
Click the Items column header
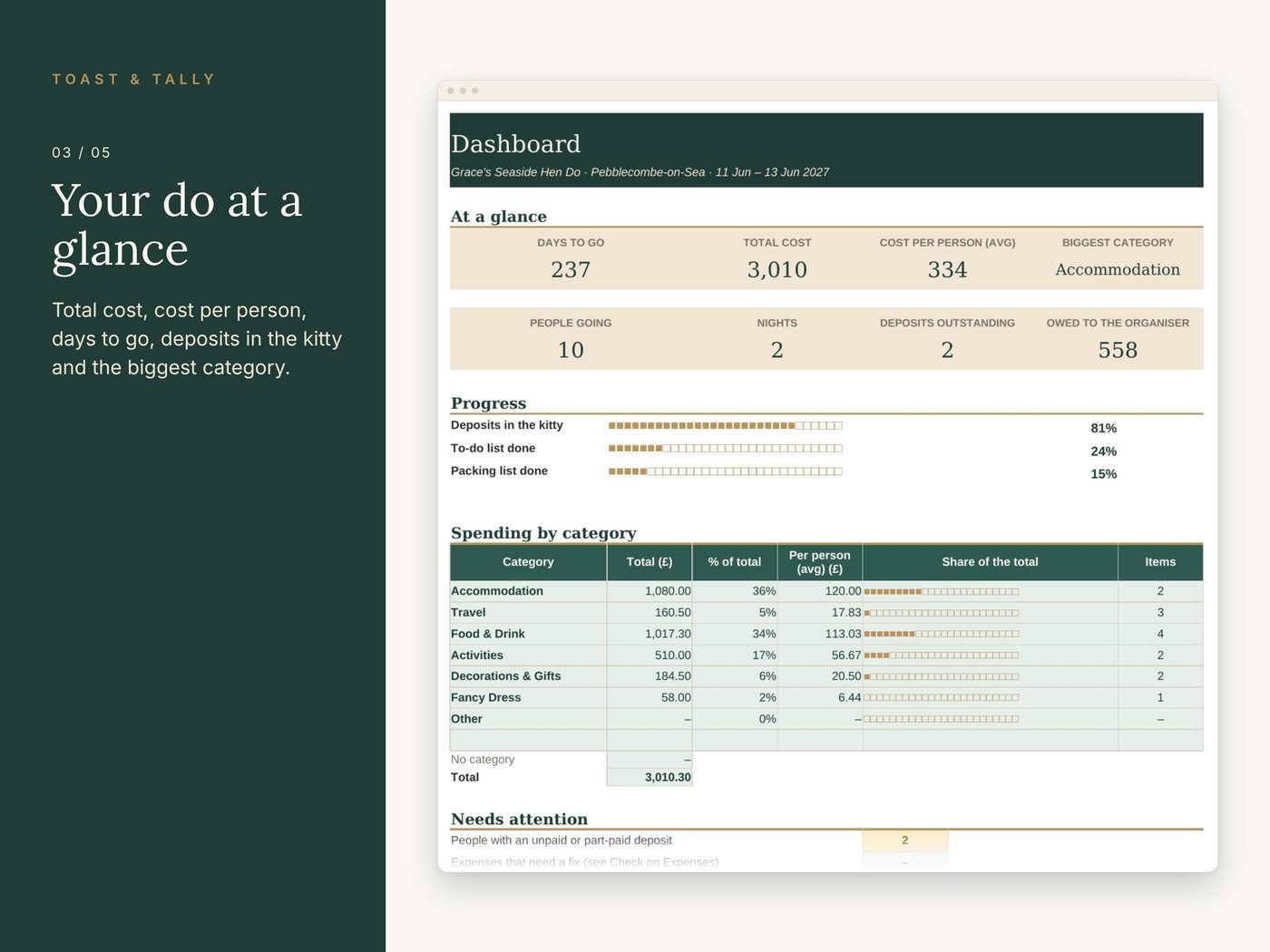coord(1160,562)
